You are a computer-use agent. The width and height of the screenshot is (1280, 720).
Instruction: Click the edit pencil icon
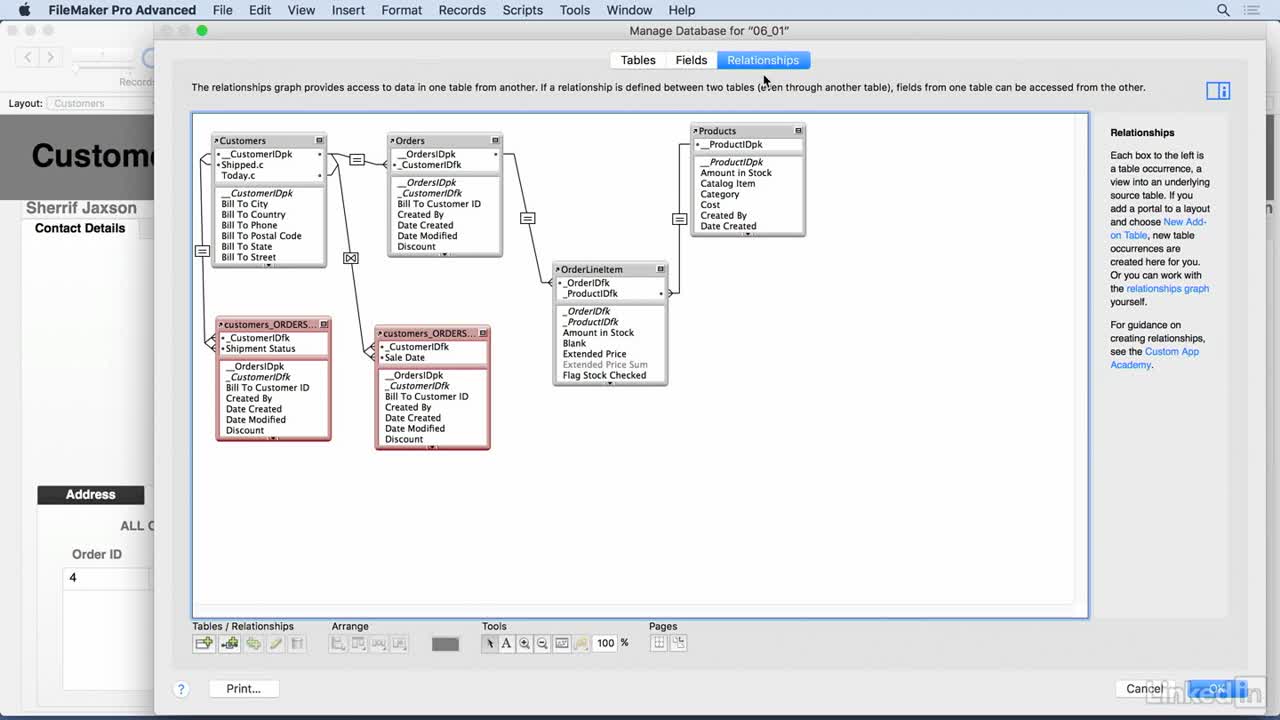pyautogui.click(x=276, y=644)
